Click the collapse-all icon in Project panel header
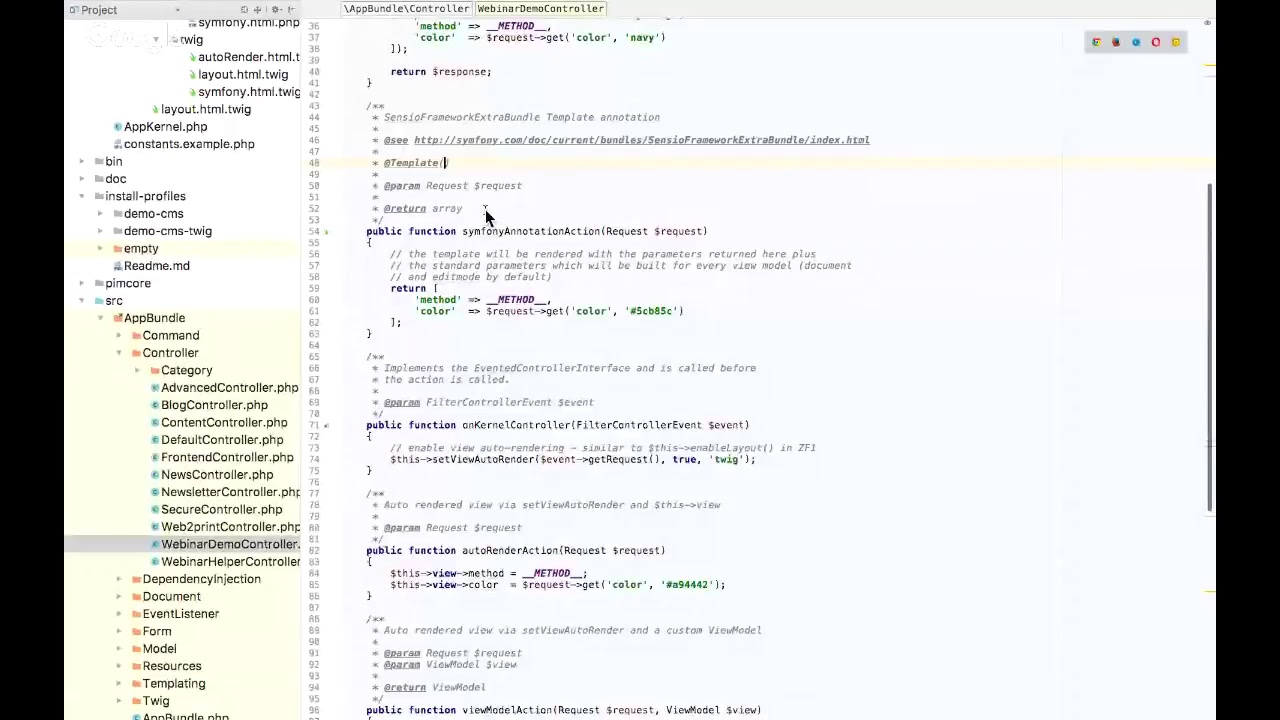The image size is (1280, 720). tap(258, 10)
